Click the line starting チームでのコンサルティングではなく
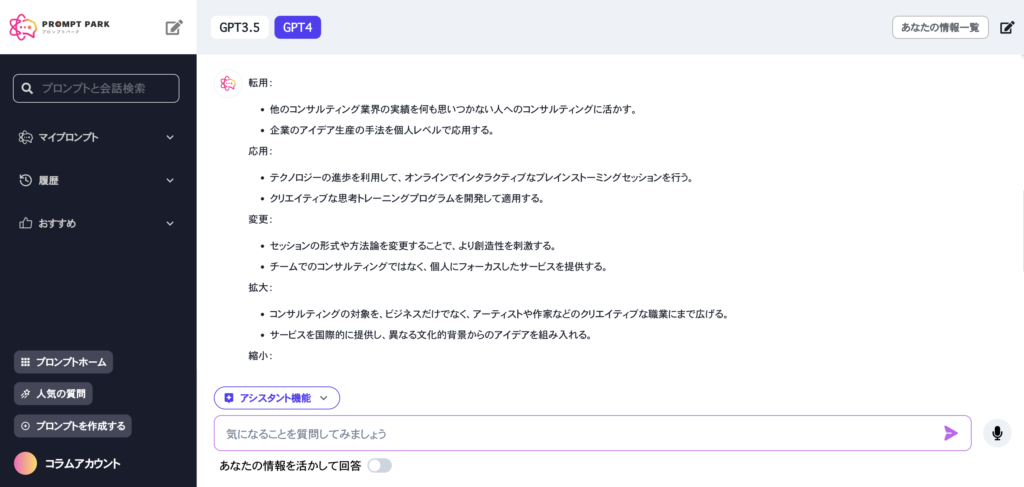Viewport: 1024px width, 487px height. [x=438, y=267]
